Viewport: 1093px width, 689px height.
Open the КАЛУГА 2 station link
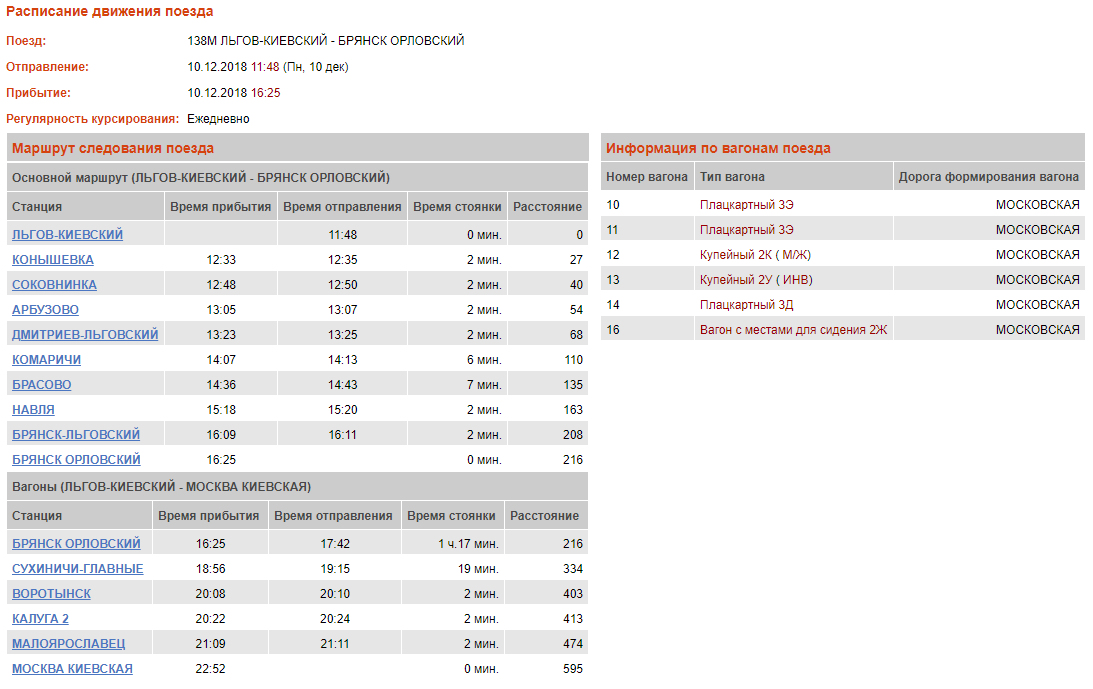(x=40, y=619)
